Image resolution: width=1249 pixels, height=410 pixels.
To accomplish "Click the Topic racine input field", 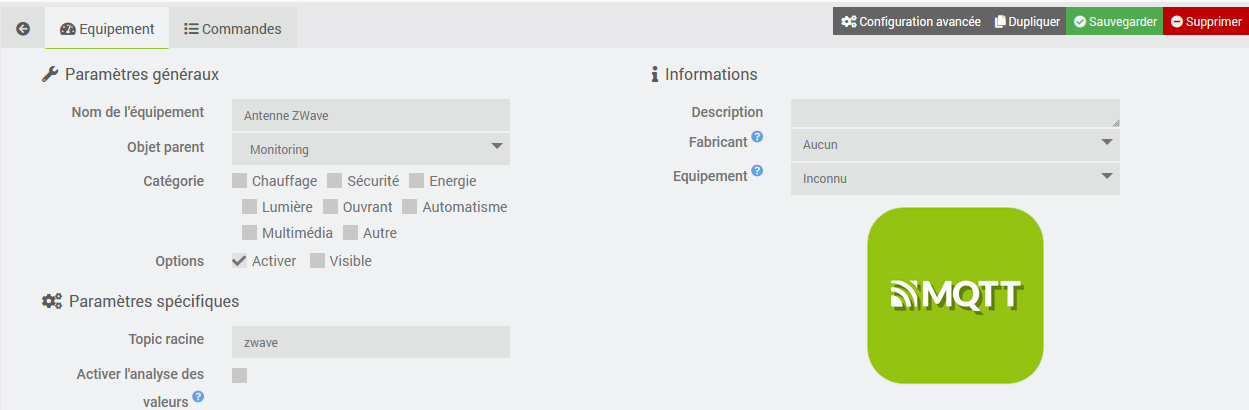I will point(370,342).
